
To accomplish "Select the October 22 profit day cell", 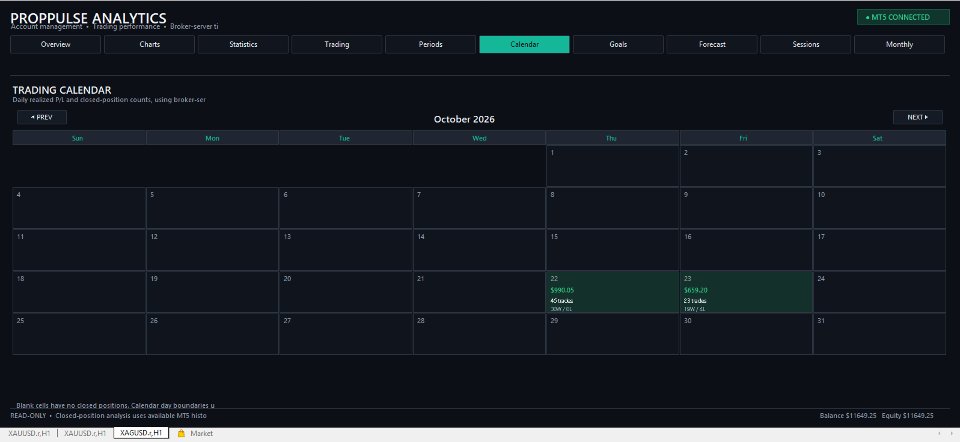I will tap(613, 292).
